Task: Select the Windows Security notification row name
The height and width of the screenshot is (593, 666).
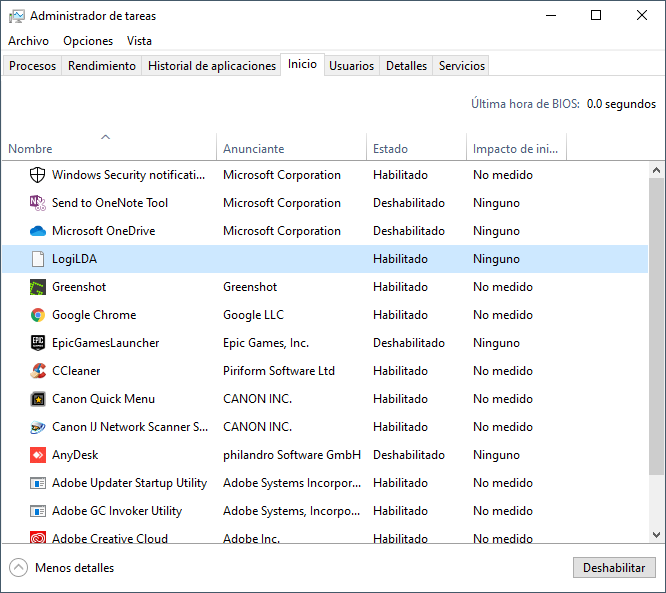Action: click(x=128, y=175)
